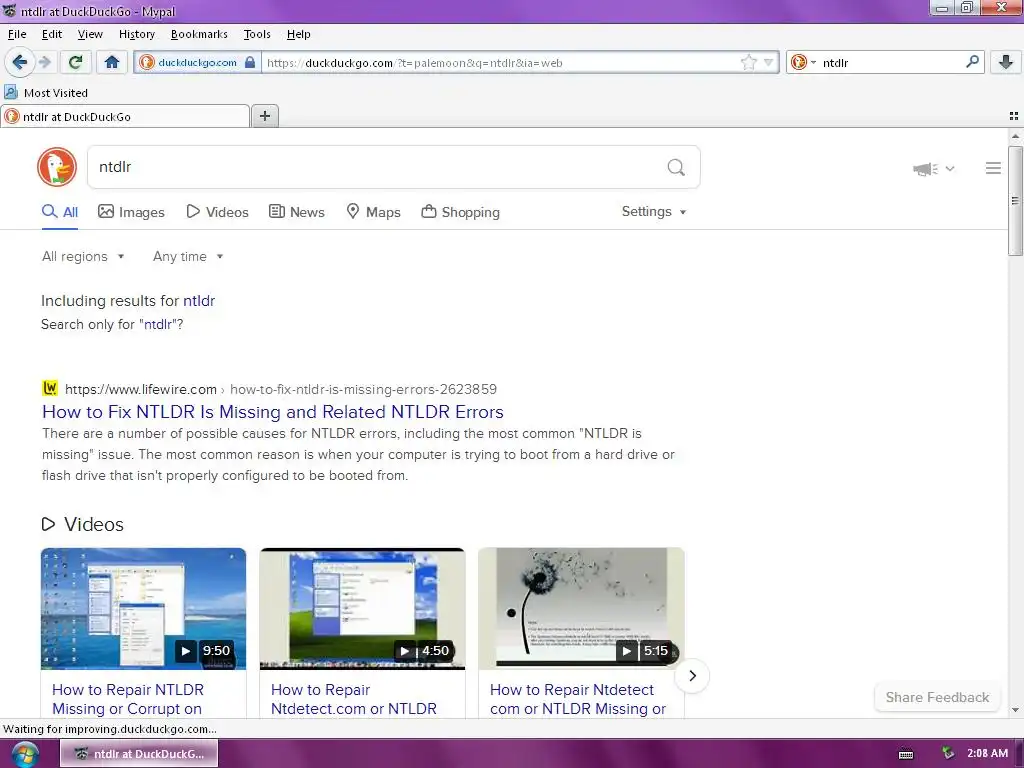Click the Videos section heading
The width and height of the screenshot is (1024, 768).
pos(83,524)
